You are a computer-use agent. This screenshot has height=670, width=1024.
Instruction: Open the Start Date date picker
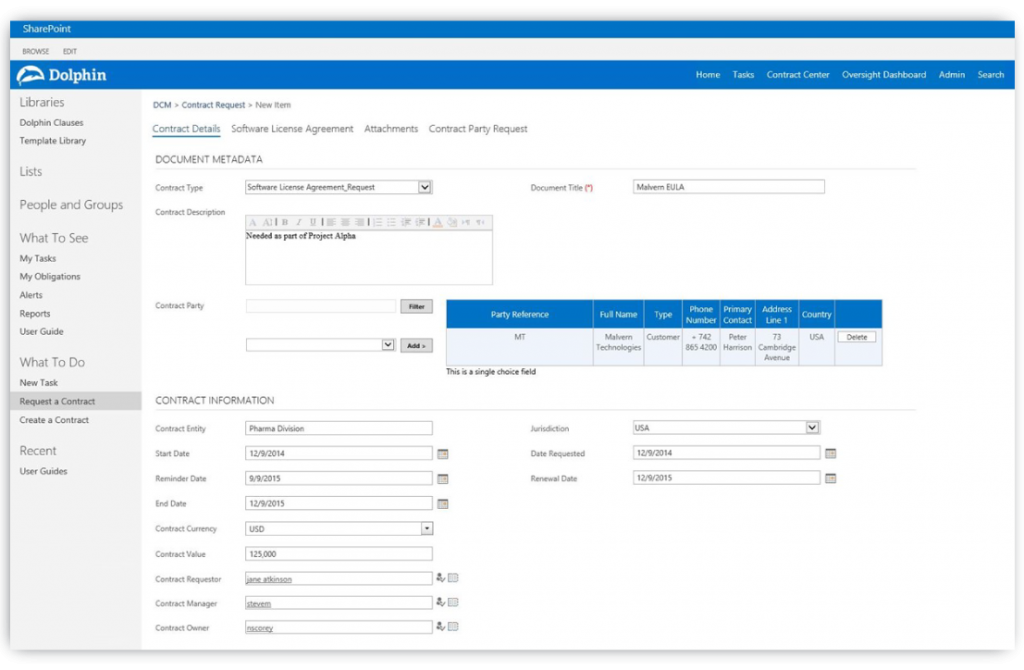[x=441, y=453]
